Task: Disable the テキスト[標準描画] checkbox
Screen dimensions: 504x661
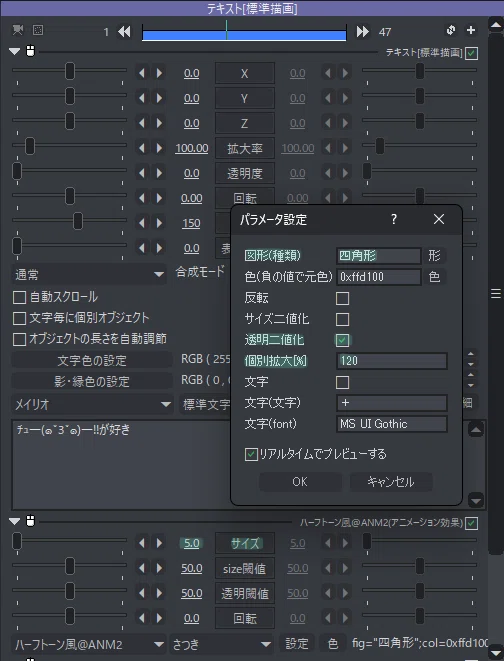Action: (x=471, y=54)
